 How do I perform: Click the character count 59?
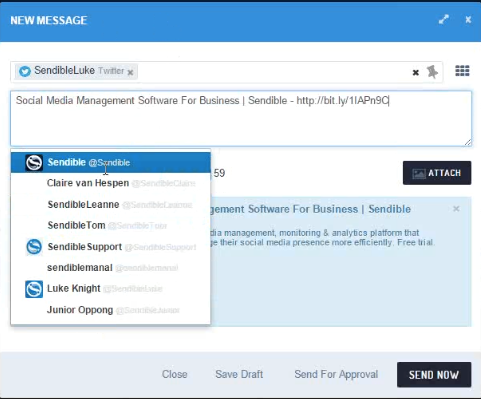(x=219, y=173)
